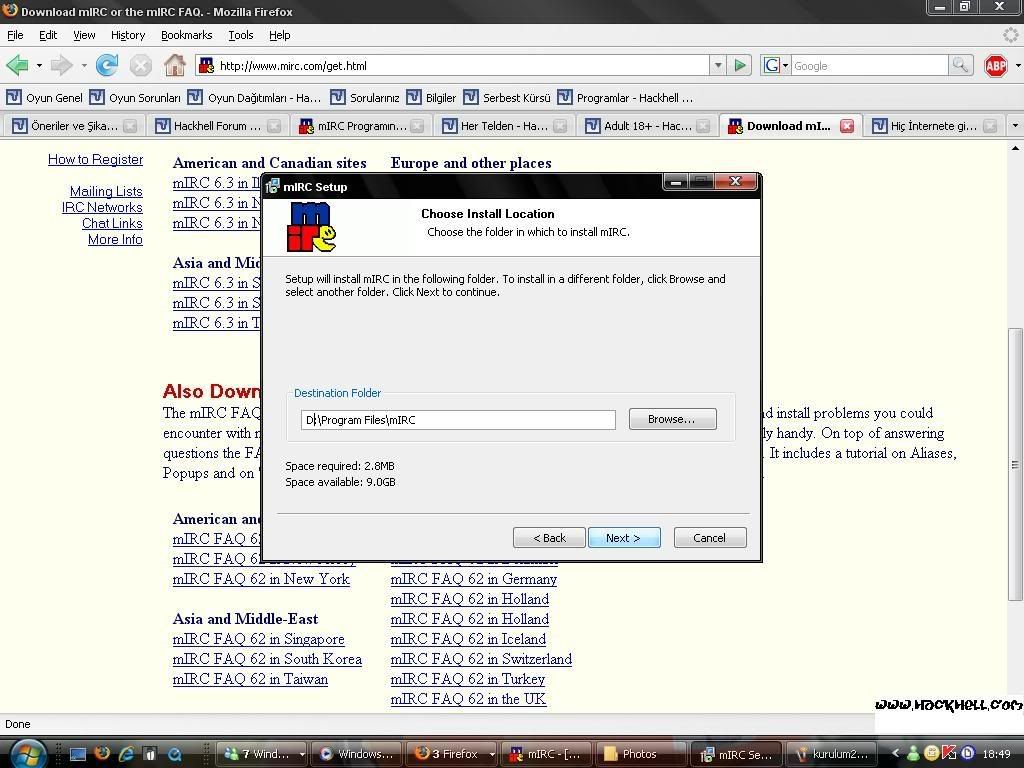Open mIRC FAQ 62 in Germany link

point(473,579)
